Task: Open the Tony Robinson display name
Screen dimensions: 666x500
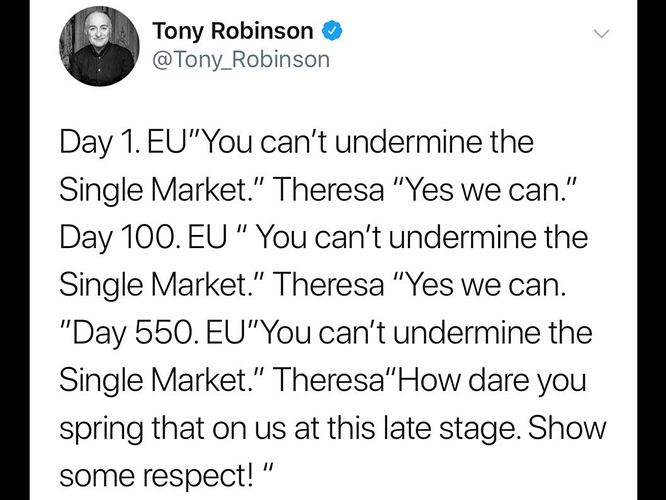Action: (x=232, y=30)
